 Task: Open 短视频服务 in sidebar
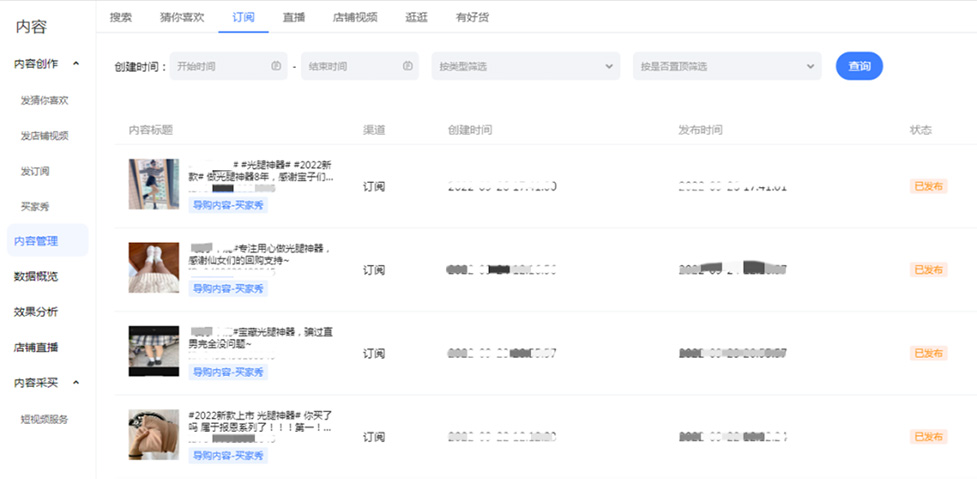(44, 419)
